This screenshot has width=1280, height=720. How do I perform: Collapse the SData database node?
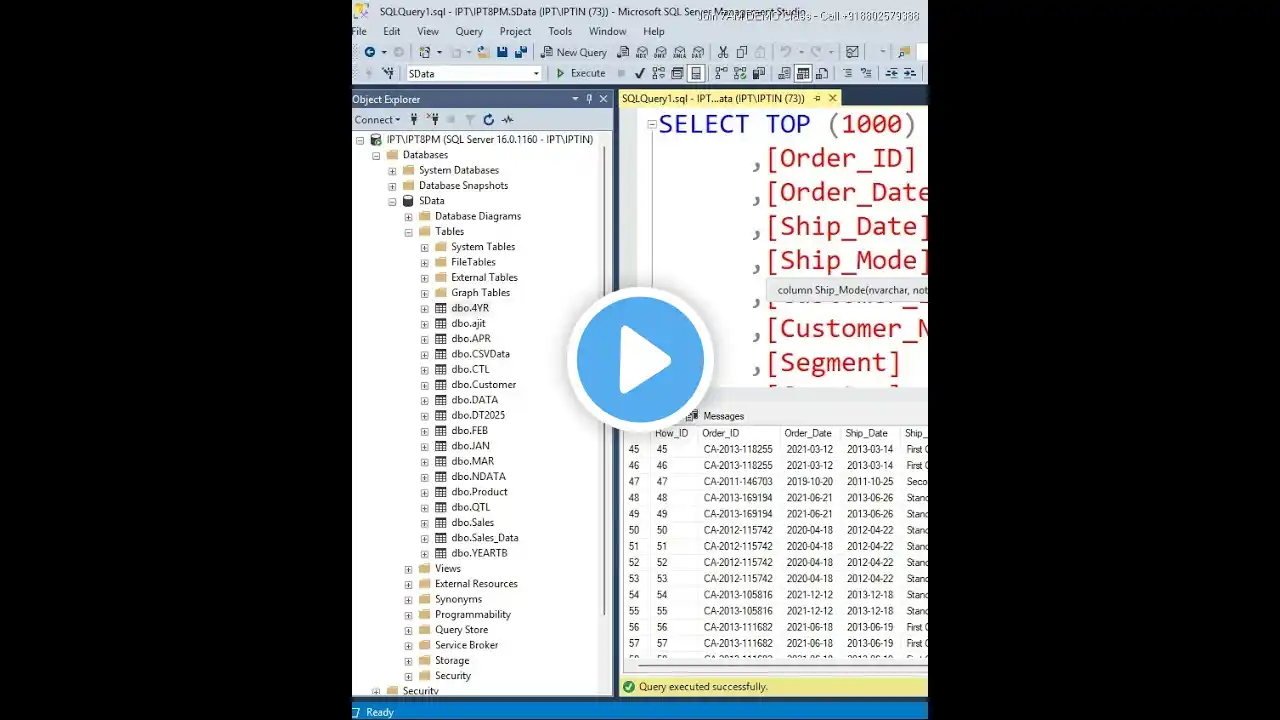(392, 201)
